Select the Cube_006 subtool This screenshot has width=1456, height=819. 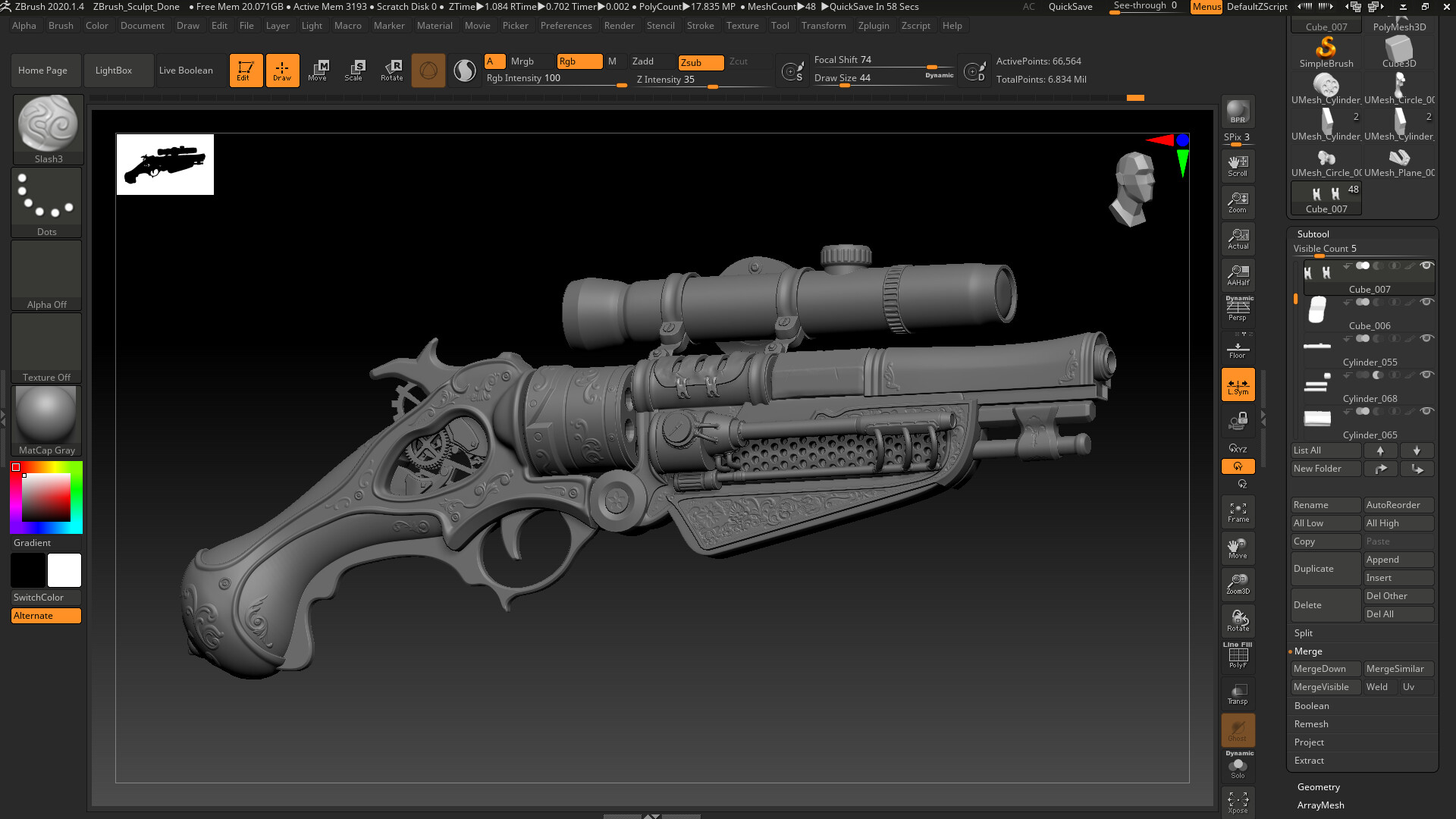point(1369,325)
